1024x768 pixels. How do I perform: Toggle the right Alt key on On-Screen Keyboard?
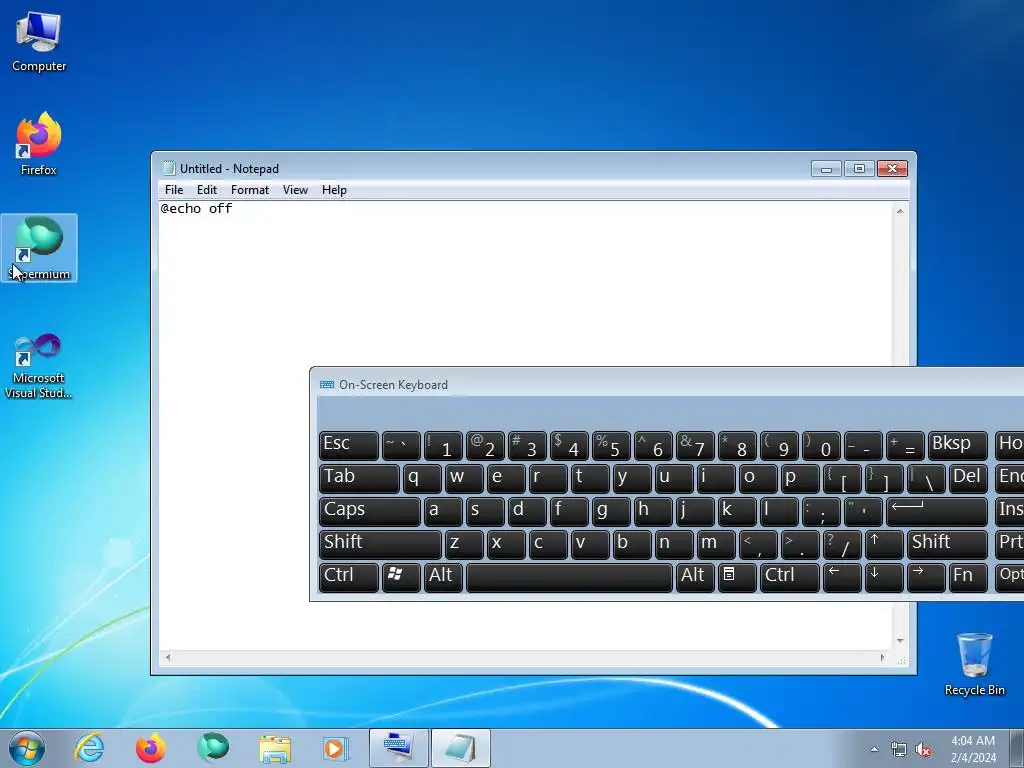point(695,577)
